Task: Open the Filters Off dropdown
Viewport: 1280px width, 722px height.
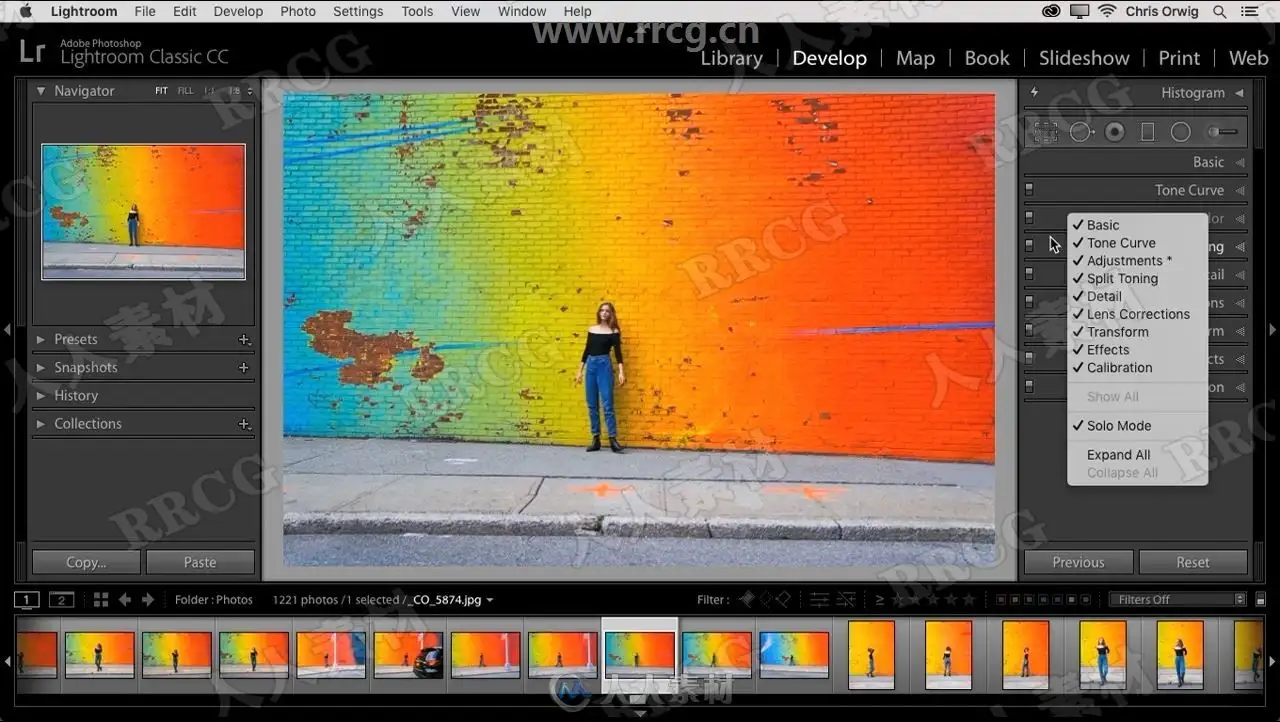Action: pos(1178,600)
